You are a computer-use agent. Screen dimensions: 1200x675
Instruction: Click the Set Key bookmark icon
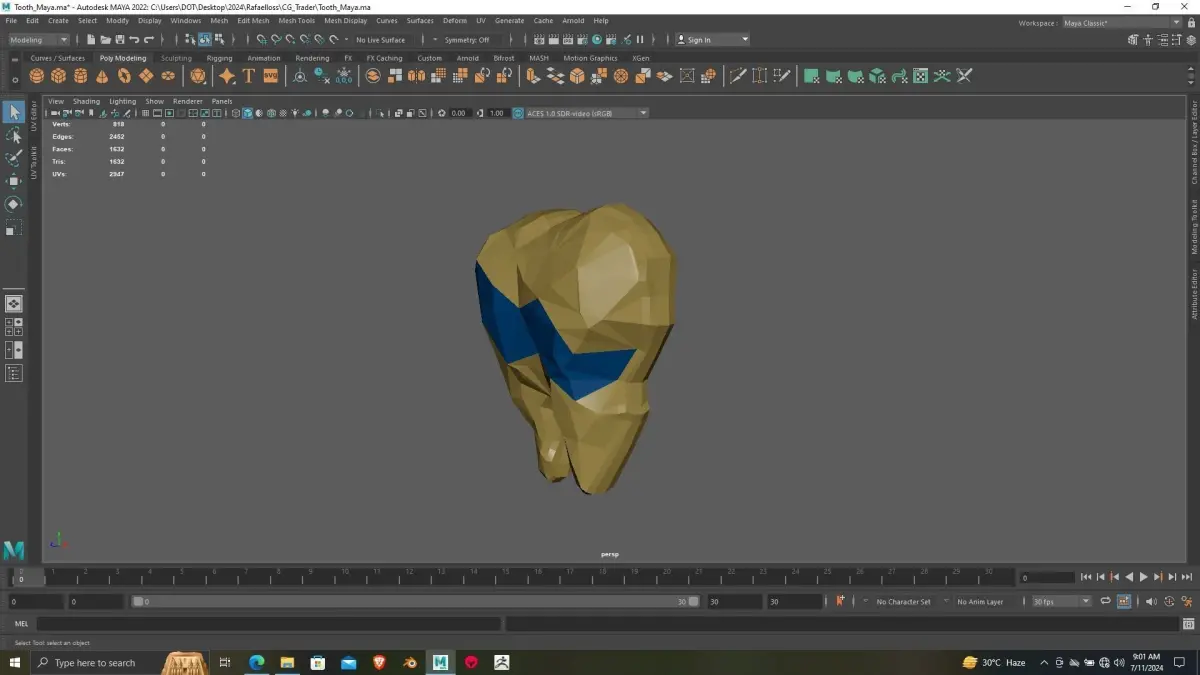(x=840, y=601)
